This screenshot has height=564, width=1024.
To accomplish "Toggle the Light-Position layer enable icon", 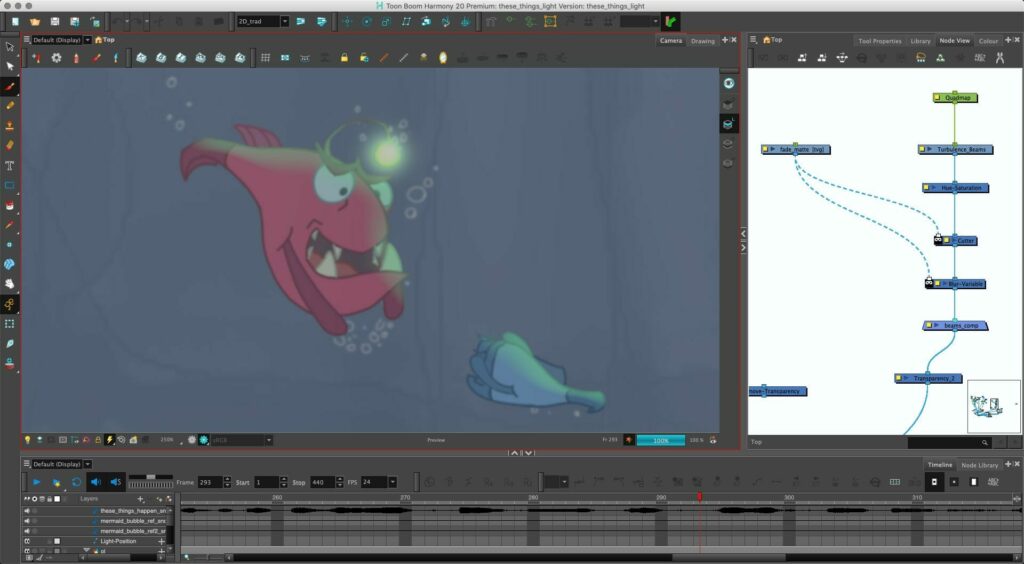I will (27, 541).
